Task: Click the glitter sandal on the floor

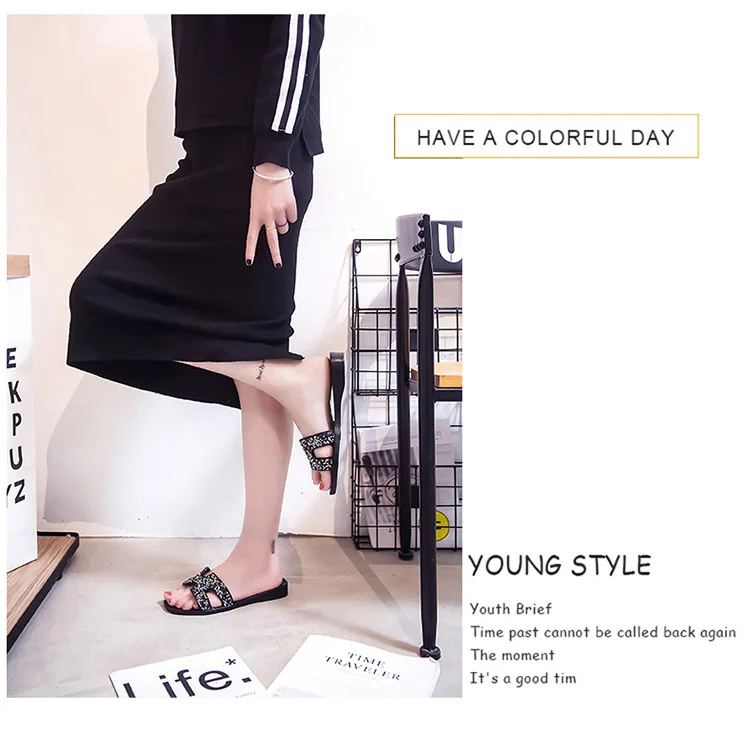Action: click(225, 591)
